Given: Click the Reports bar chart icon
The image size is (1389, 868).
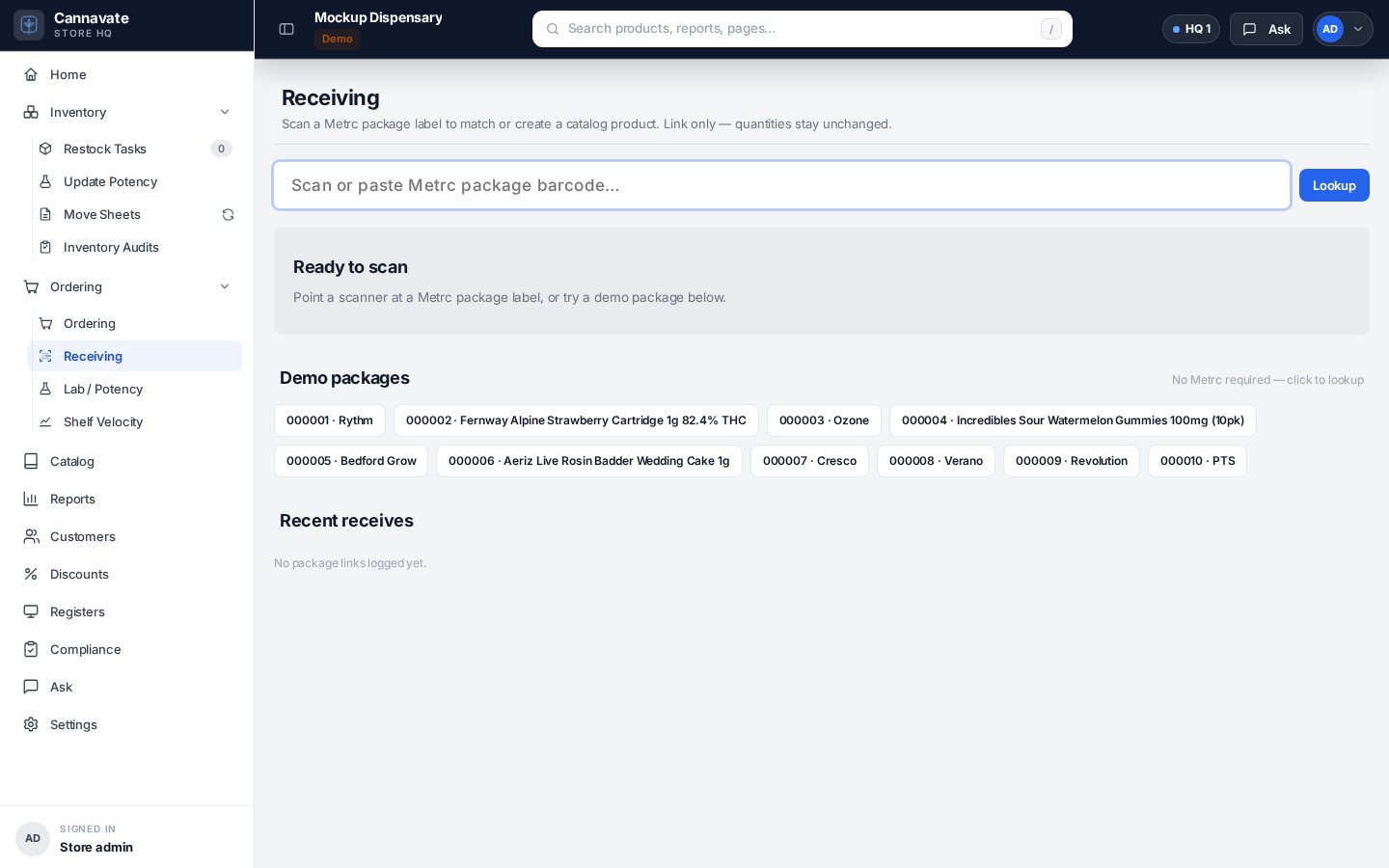Looking at the screenshot, I should click(x=31, y=499).
